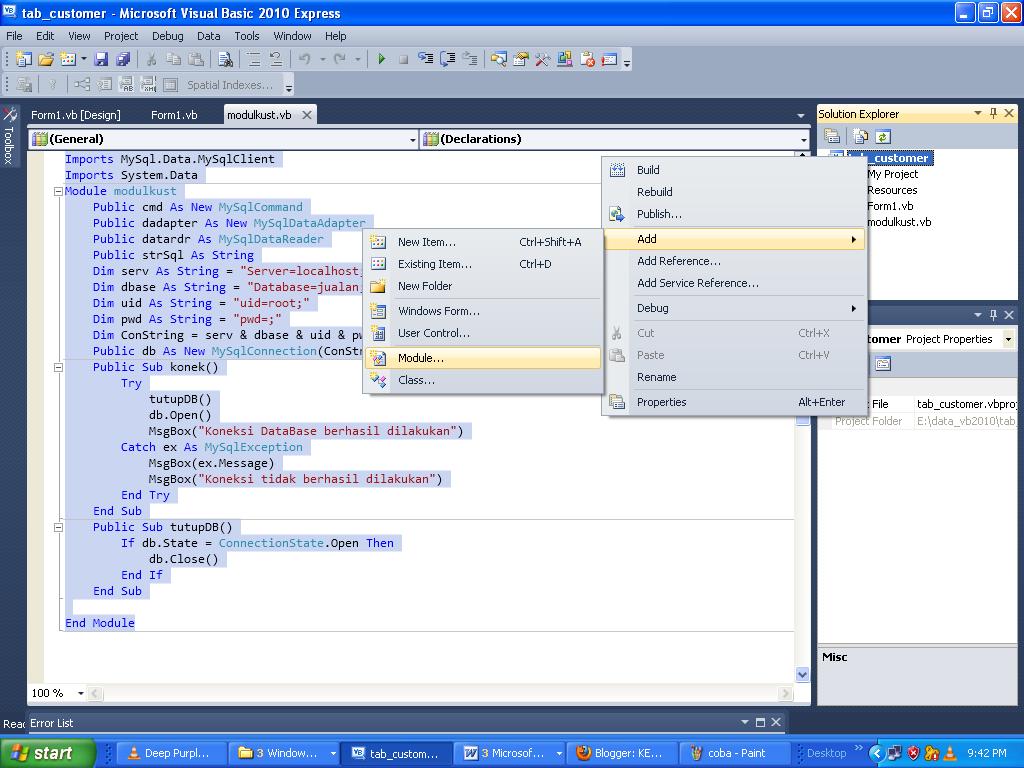
Task: Open the Debug menu in the menu bar
Action: click(x=167, y=36)
